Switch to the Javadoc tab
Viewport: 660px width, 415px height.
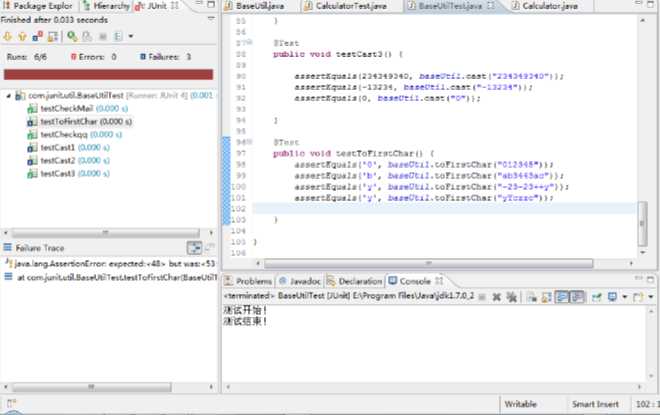[x=300, y=281]
